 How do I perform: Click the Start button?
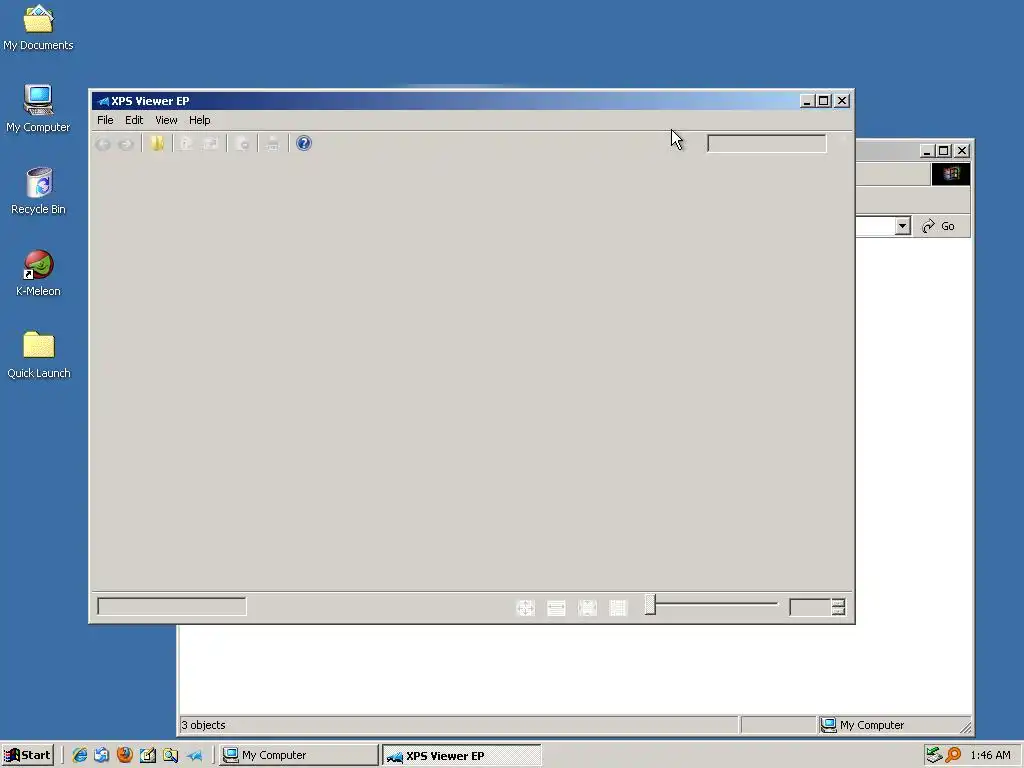pyautogui.click(x=27, y=755)
